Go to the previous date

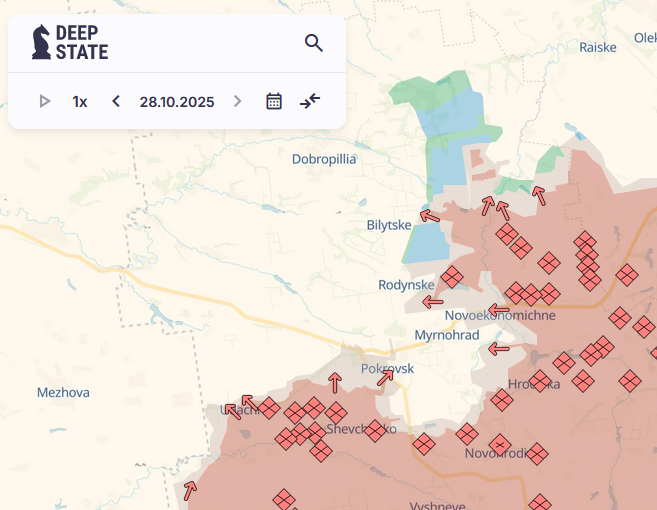tap(116, 101)
